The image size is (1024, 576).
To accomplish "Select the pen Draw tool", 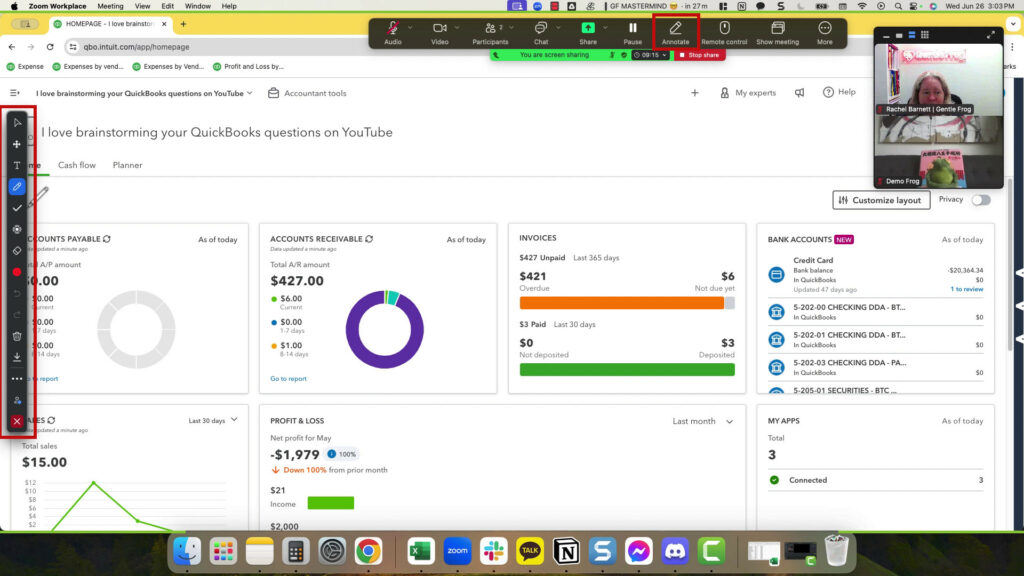I will click(17, 186).
